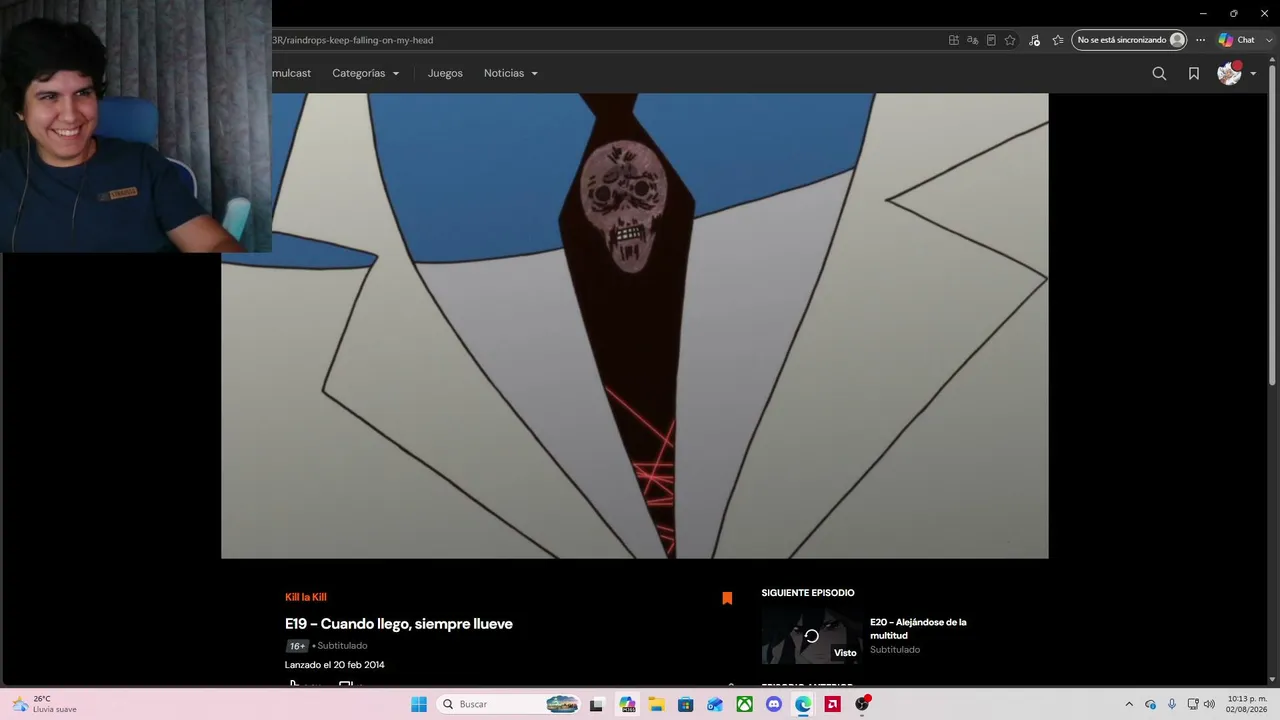Open the Juegos menu item
Image resolution: width=1280 pixels, height=720 pixels.
tap(445, 73)
